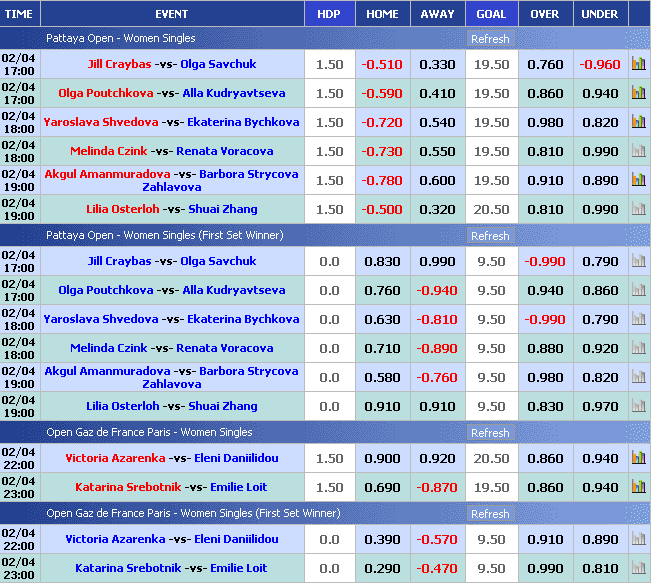Click chart icon for Srebotnik-Loit Women Singles row
This screenshot has height=583, width=651.
coord(638,487)
